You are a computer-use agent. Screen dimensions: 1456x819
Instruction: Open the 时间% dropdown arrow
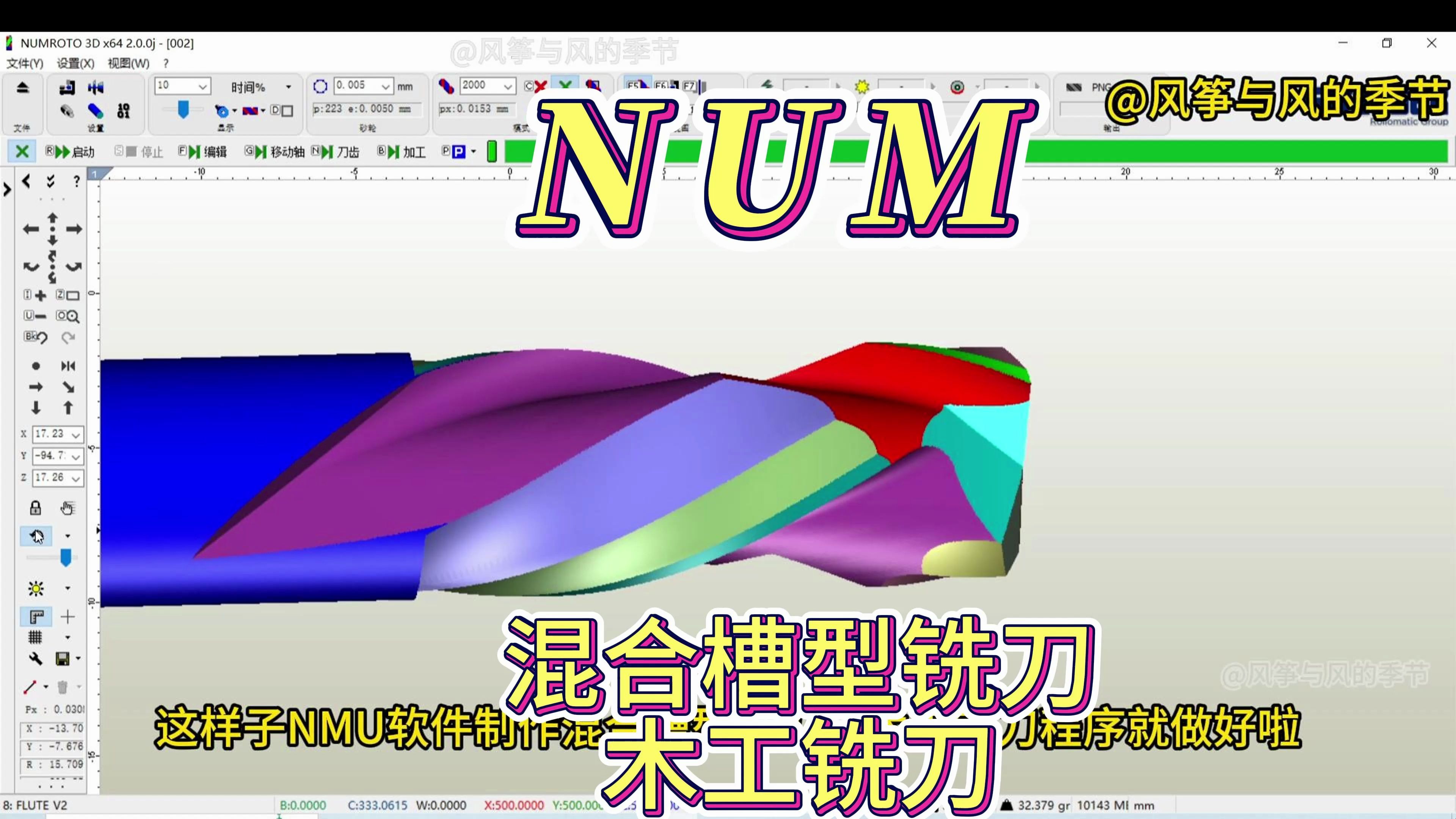(x=288, y=87)
